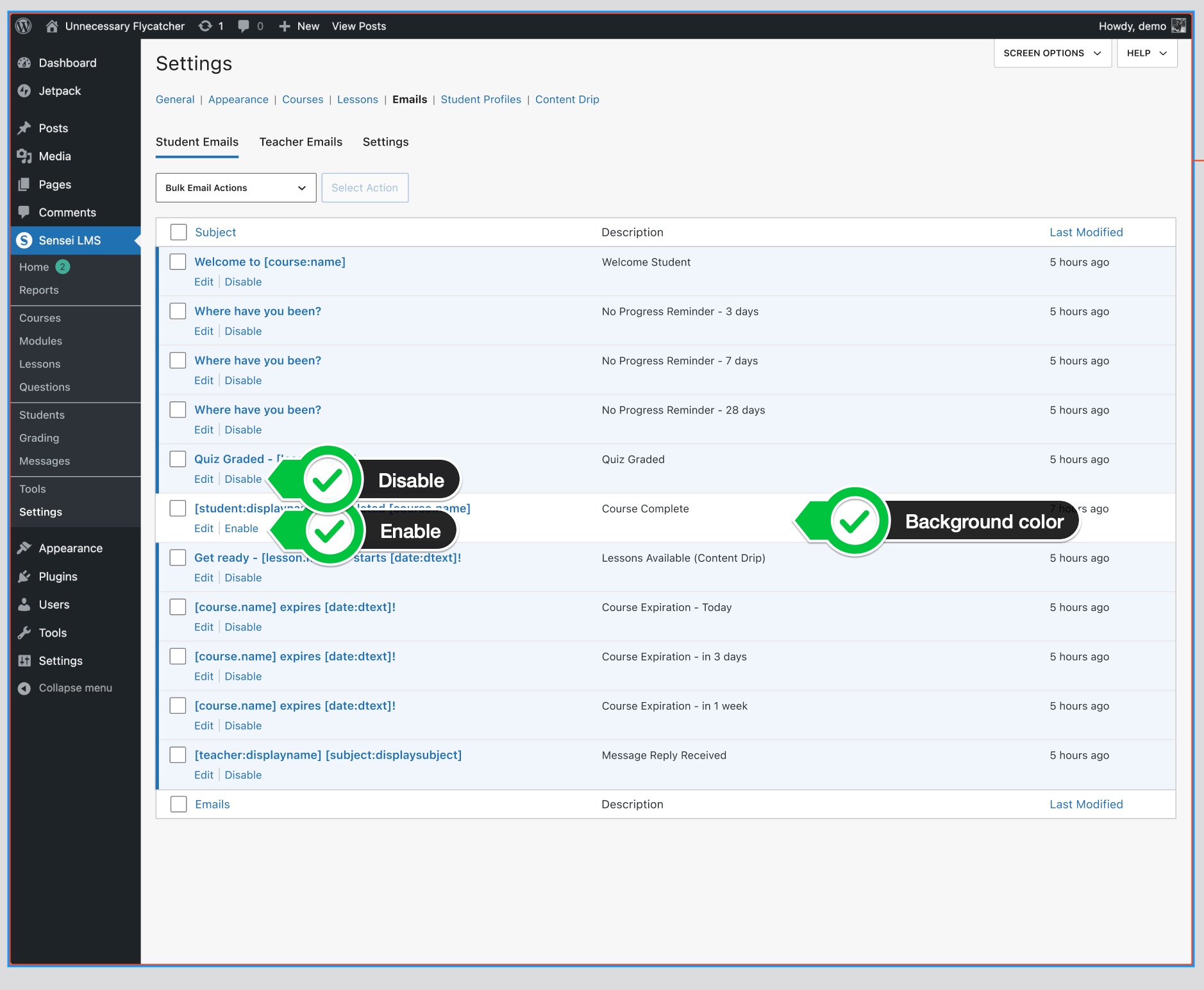This screenshot has width=1204, height=990.
Task: Select the Appearance brush icon
Action: 24,548
